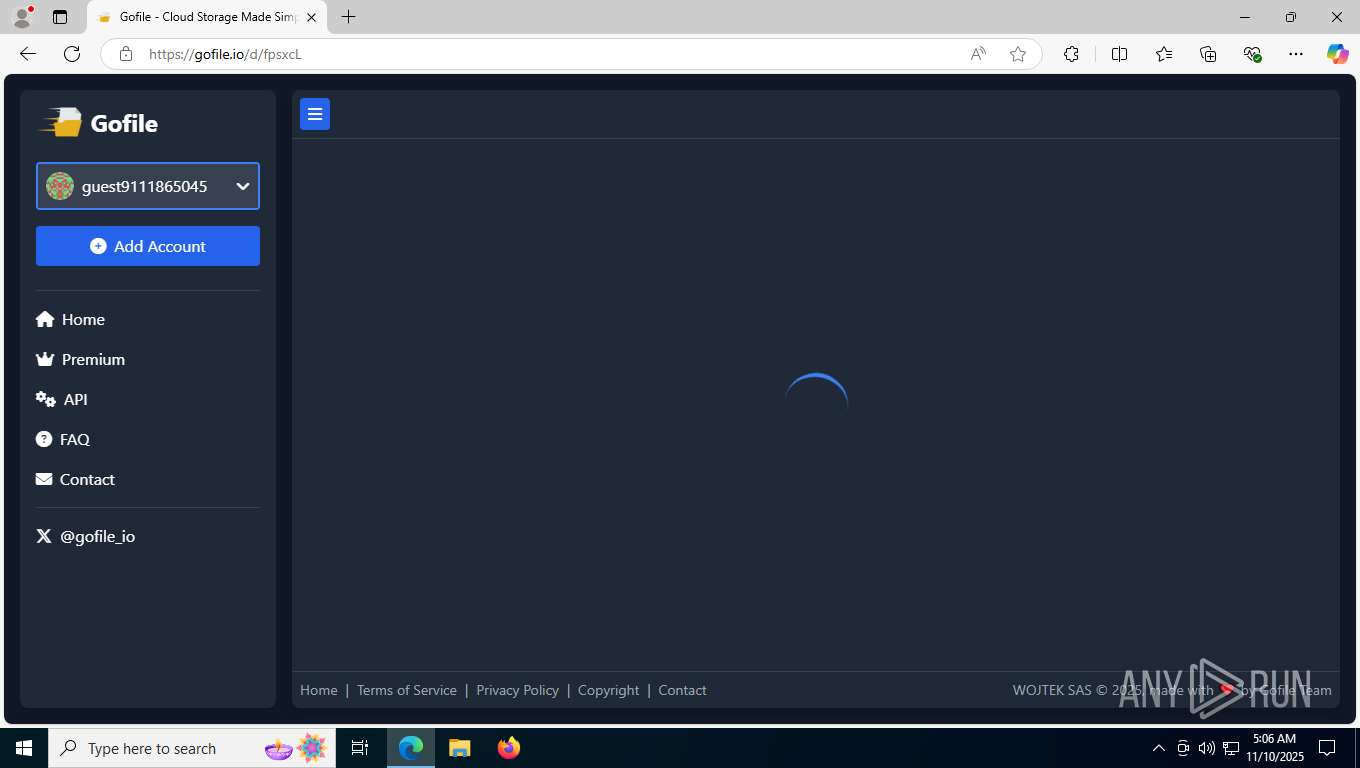Open Terms of Service footer link
1360x768 pixels.
tap(407, 690)
